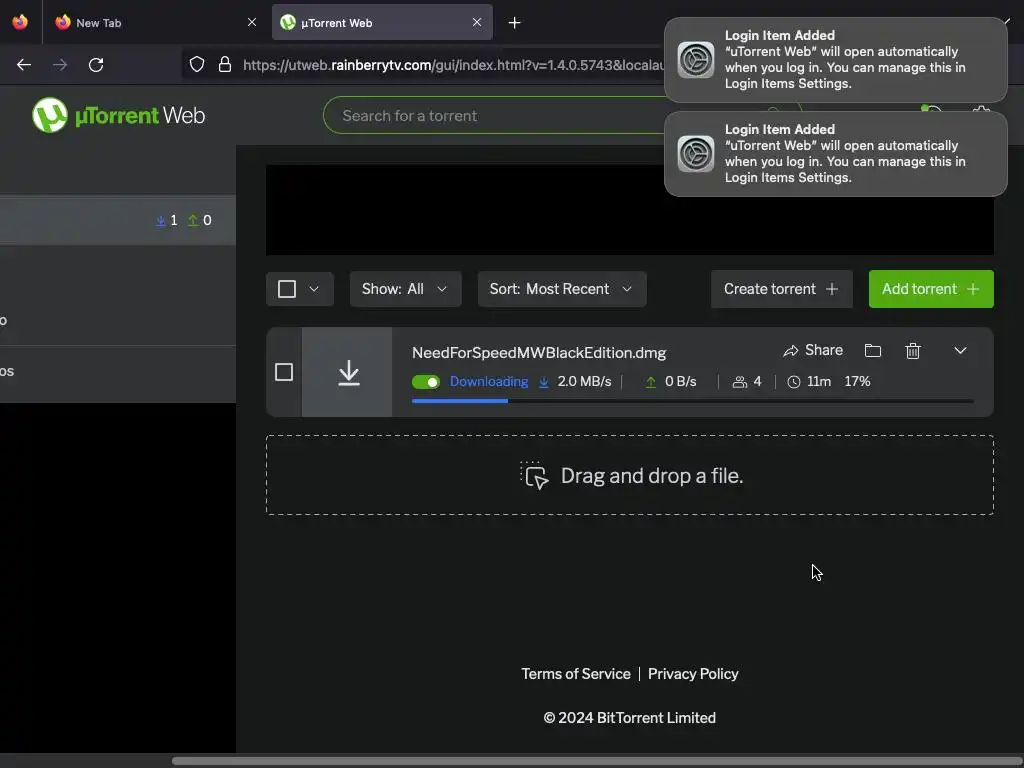The width and height of the screenshot is (1024, 768).
Task: Expand torrent details with chevron
Action: point(960,351)
